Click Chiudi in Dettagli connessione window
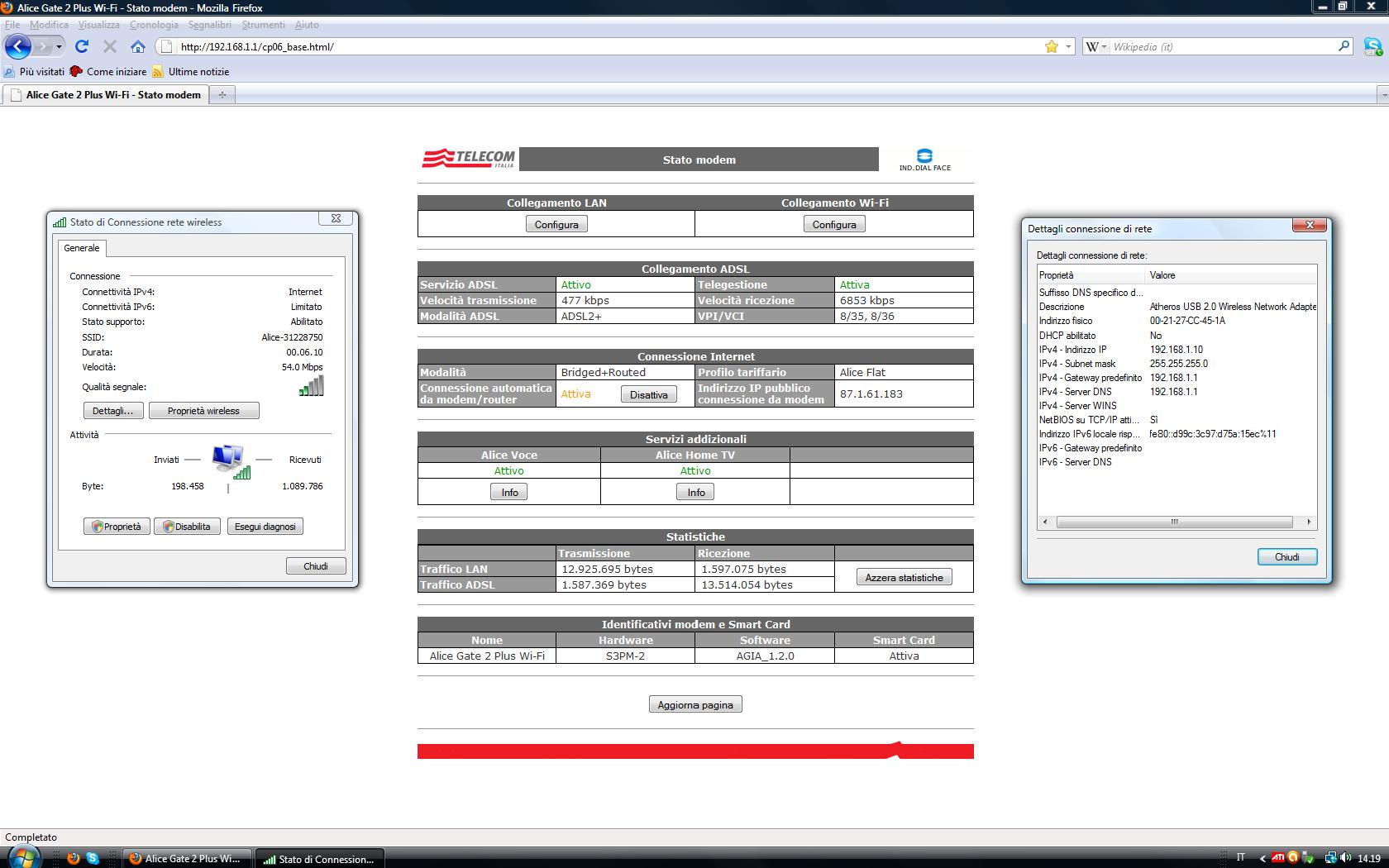Screen dimensions: 1389x868 (1287, 557)
